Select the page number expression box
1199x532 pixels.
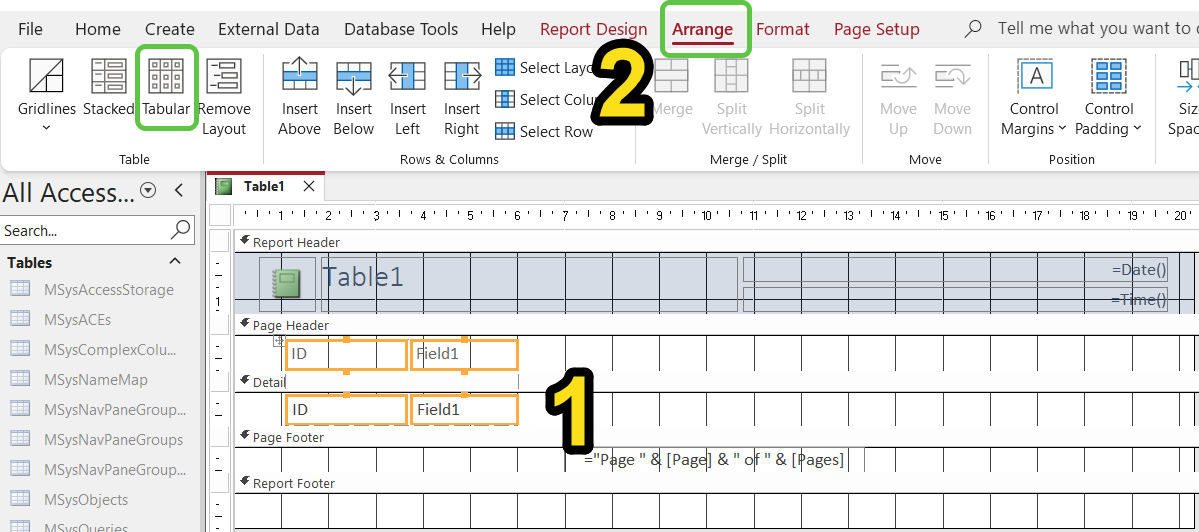click(714, 460)
